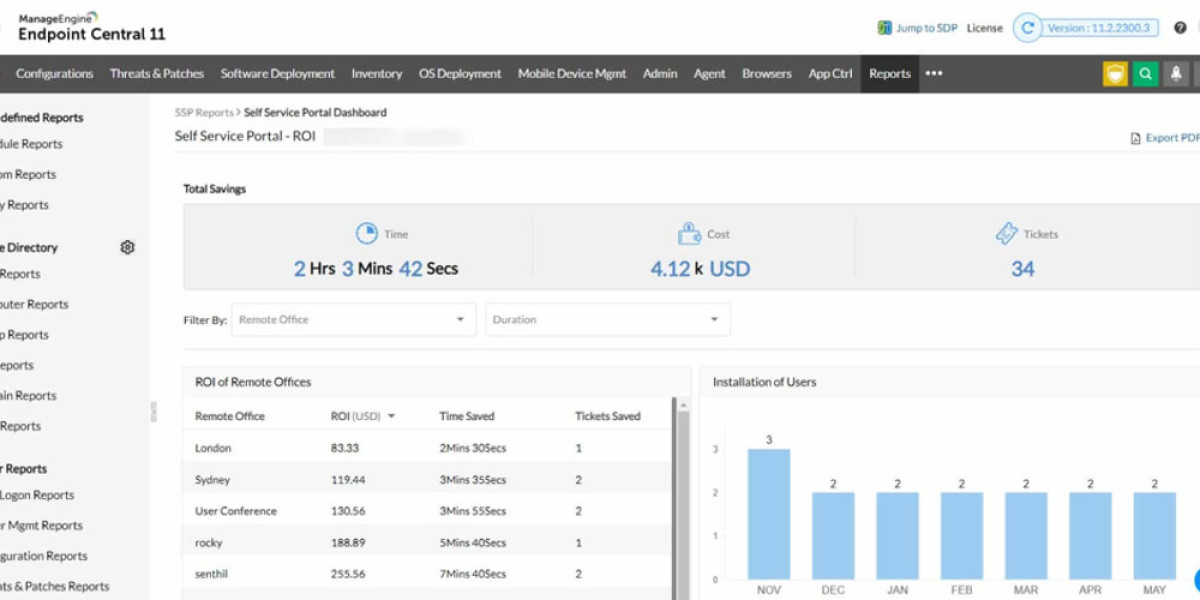The width and height of the screenshot is (1200, 600).
Task: Sort by ROI (USD) column arrow
Action: coord(392,417)
